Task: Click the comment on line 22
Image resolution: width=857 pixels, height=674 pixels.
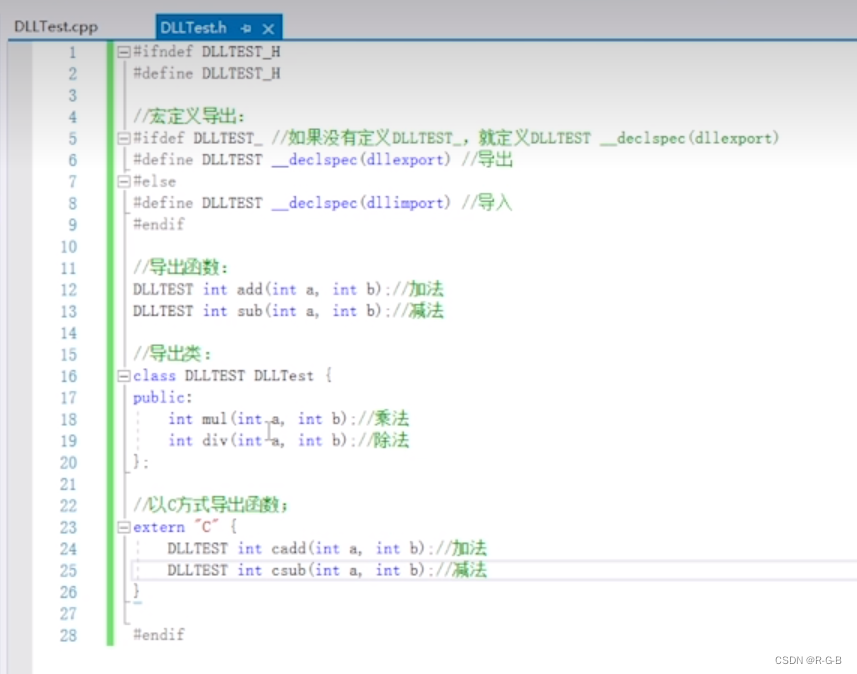Action: tap(210, 505)
